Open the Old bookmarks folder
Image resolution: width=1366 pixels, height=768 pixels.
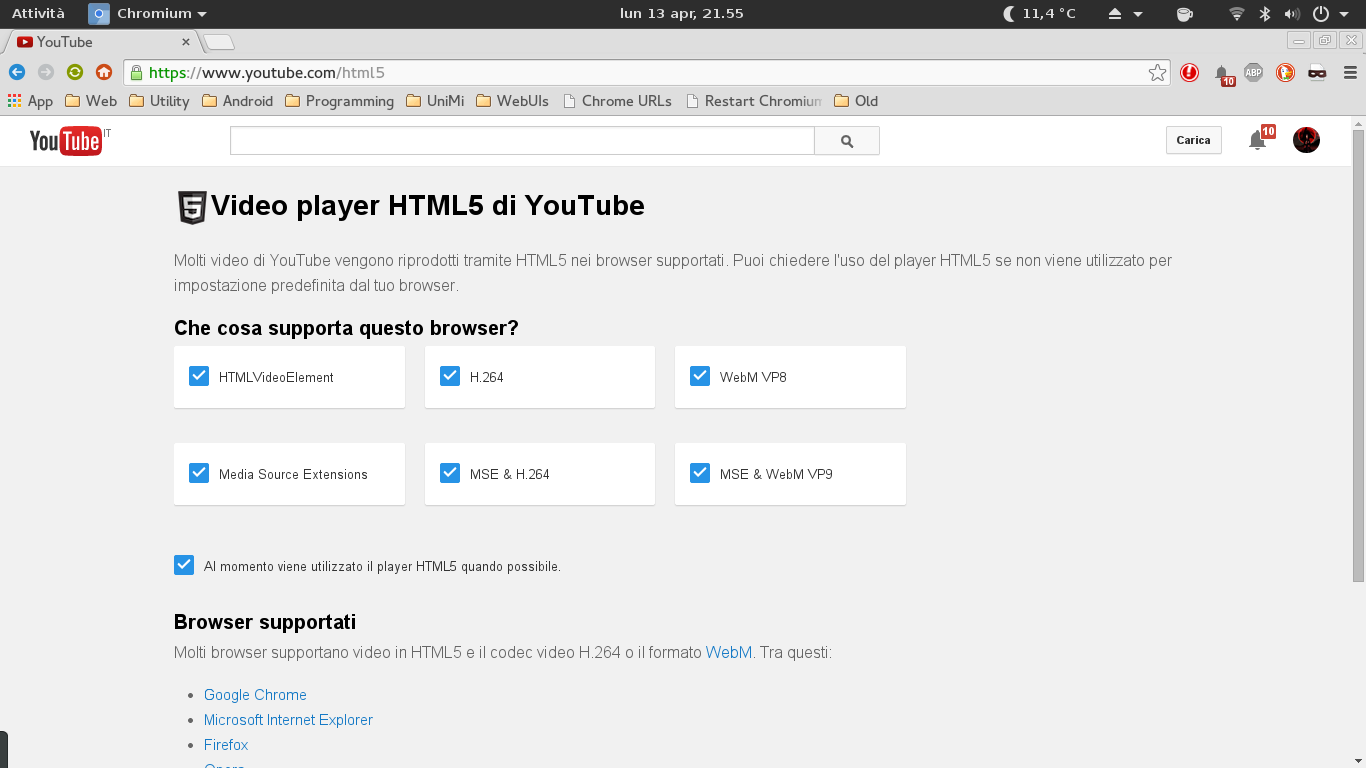point(856,101)
